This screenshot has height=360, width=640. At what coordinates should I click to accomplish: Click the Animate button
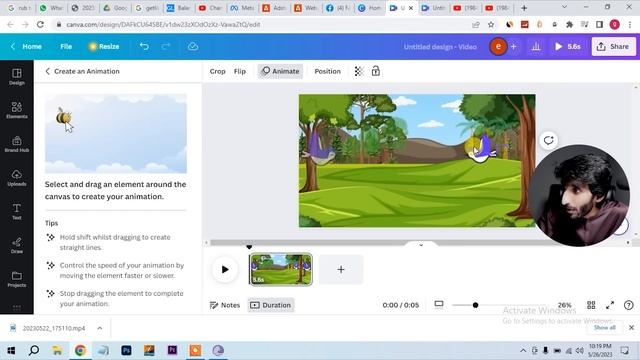tap(280, 71)
